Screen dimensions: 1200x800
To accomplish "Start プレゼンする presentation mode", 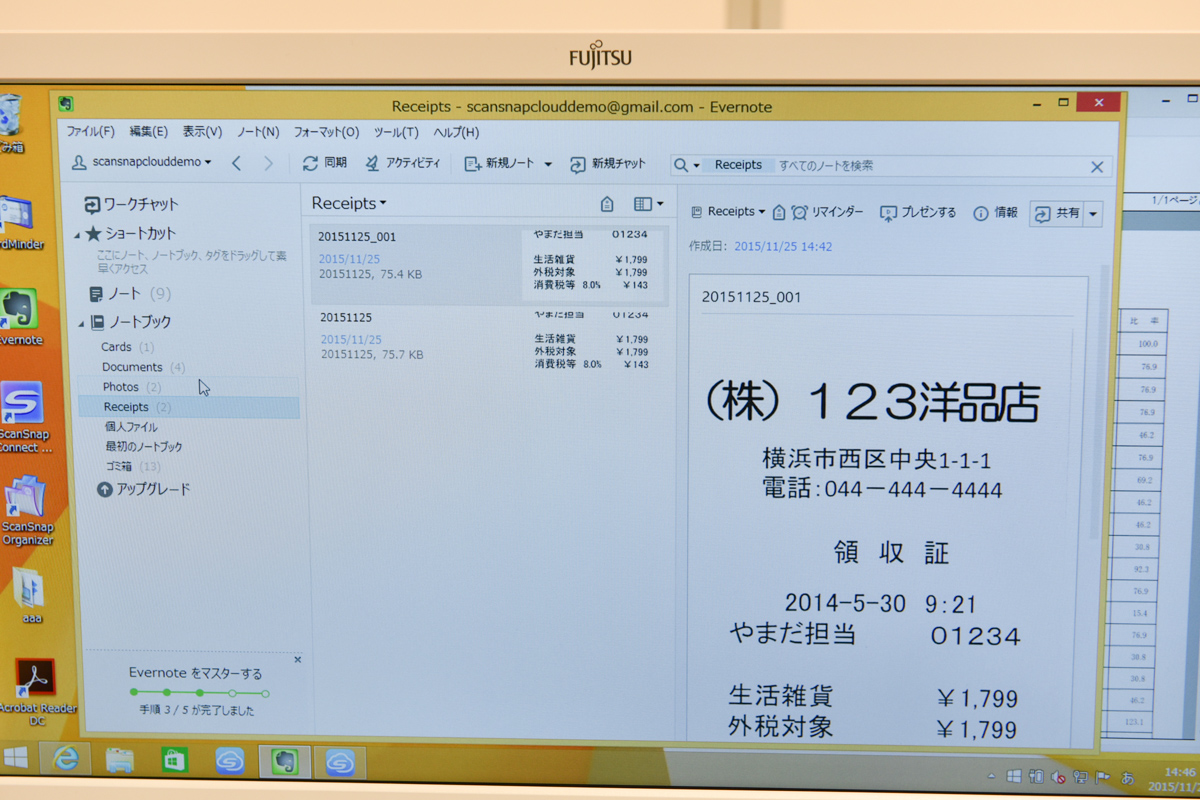I will point(918,213).
